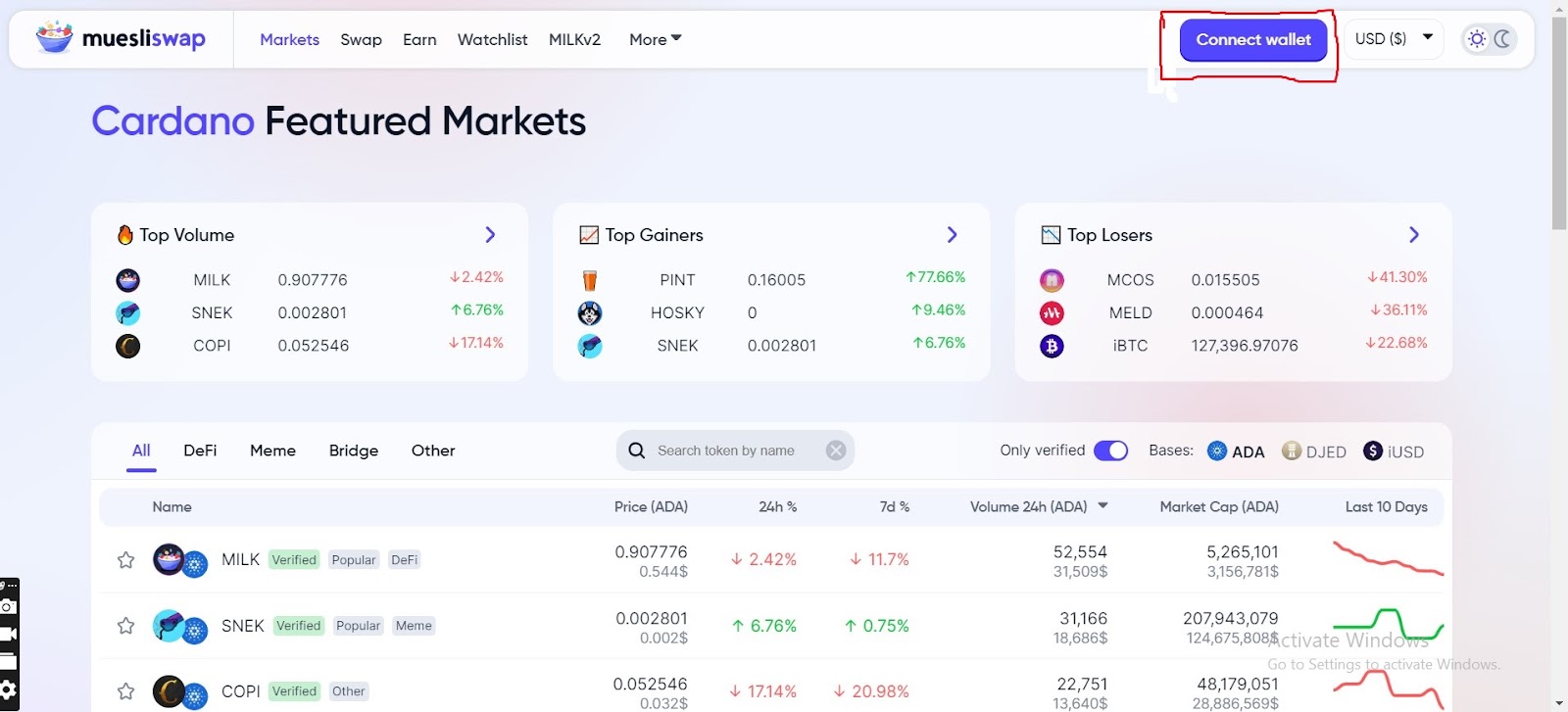1568x712 pixels.
Task: Select ADA as base currency
Action: tap(1236, 451)
